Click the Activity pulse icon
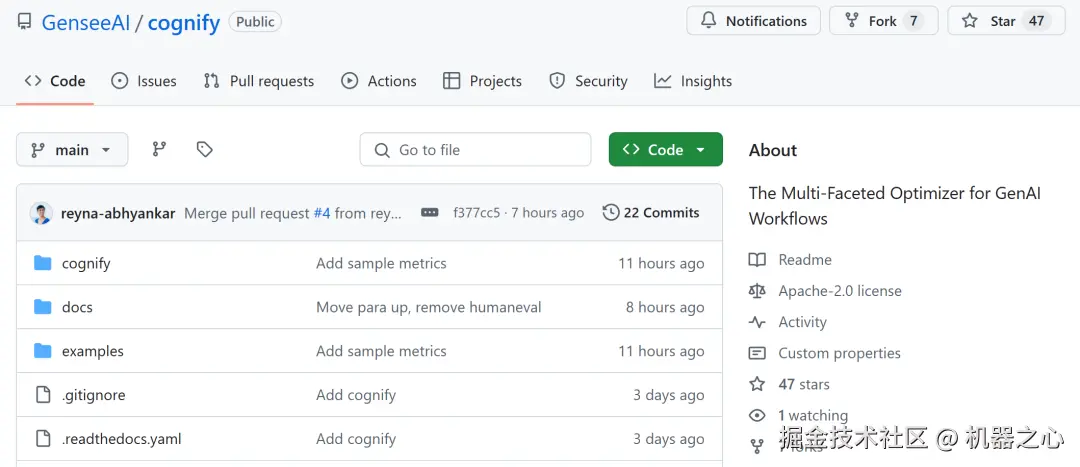Image resolution: width=1080 pixels, height=467 pixels. (x=758, y=322)
